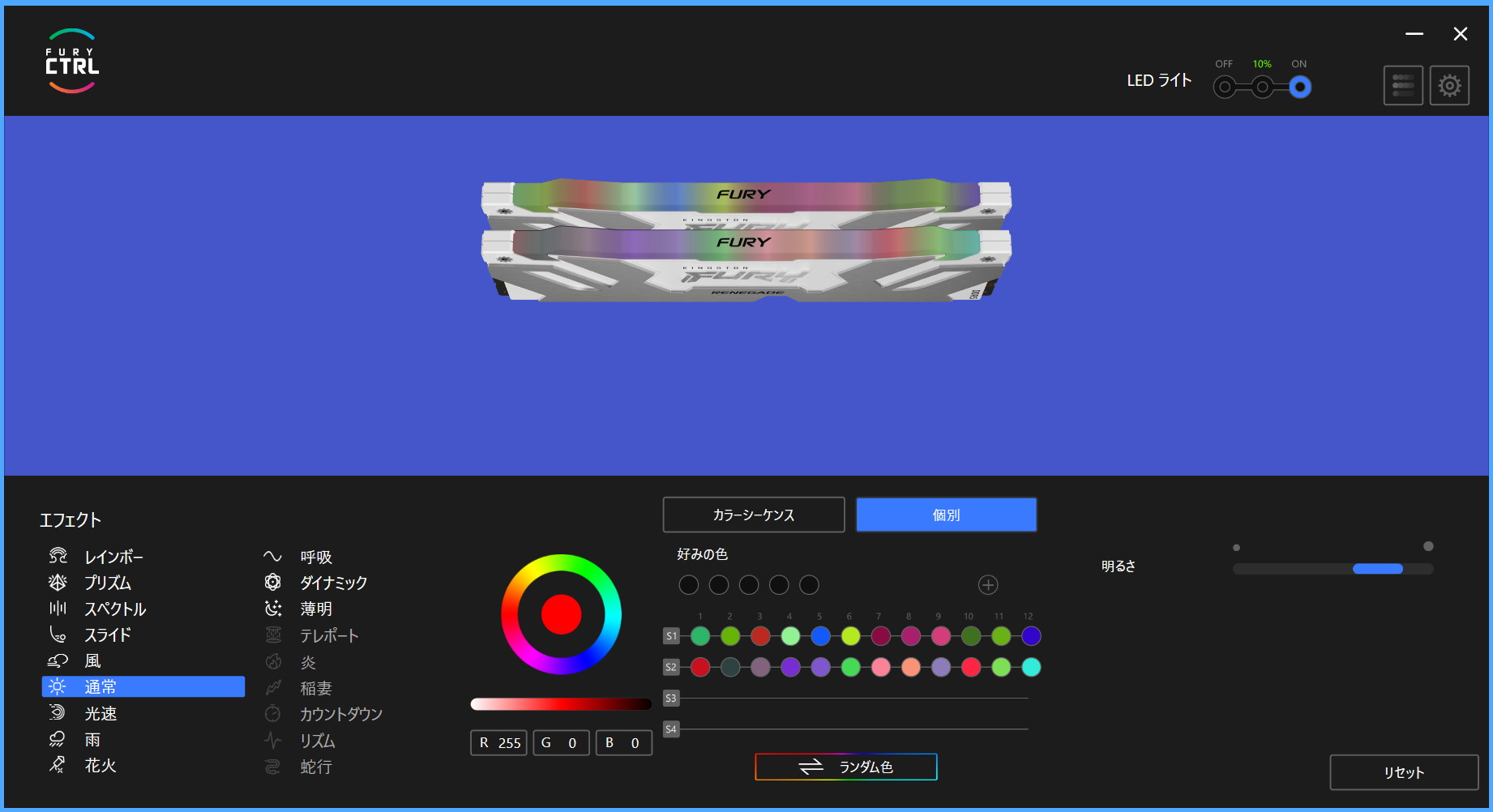Select the 通常 static effect icon
This screenshot has height=812, width=1493.
click(x=58, y=686)
